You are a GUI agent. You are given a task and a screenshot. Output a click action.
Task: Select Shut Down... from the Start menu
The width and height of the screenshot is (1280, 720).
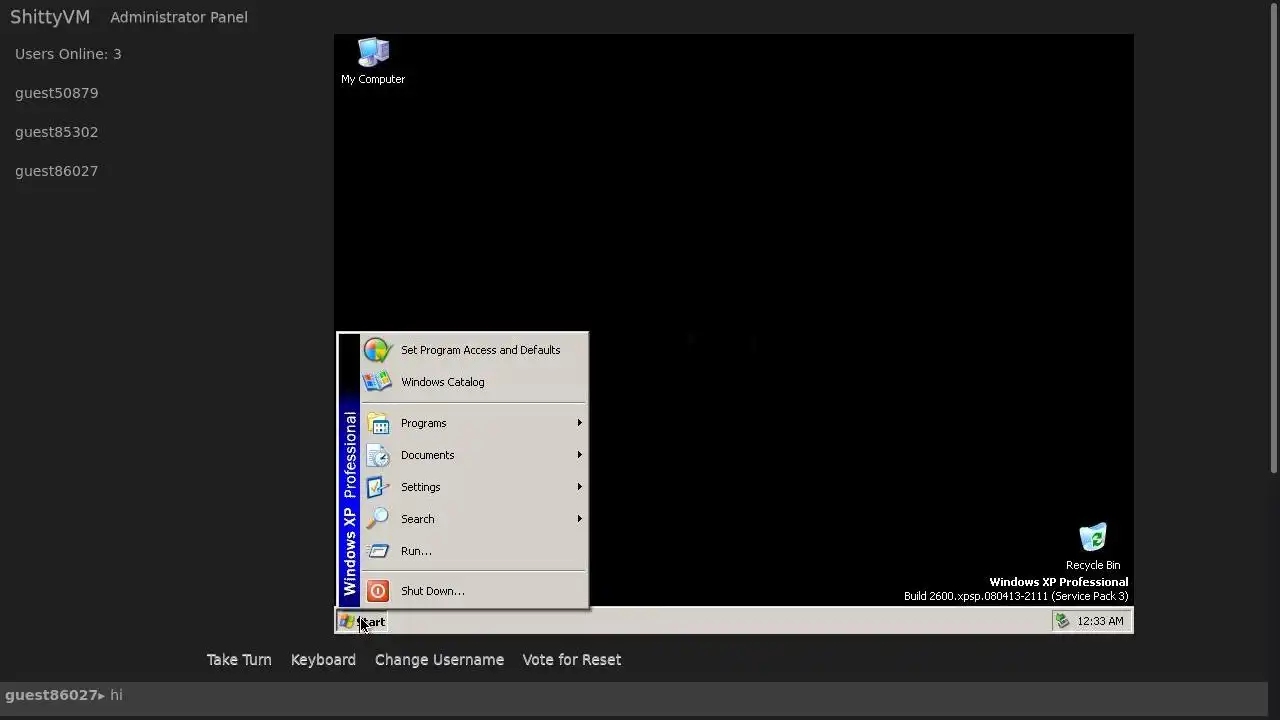(474, 591)
